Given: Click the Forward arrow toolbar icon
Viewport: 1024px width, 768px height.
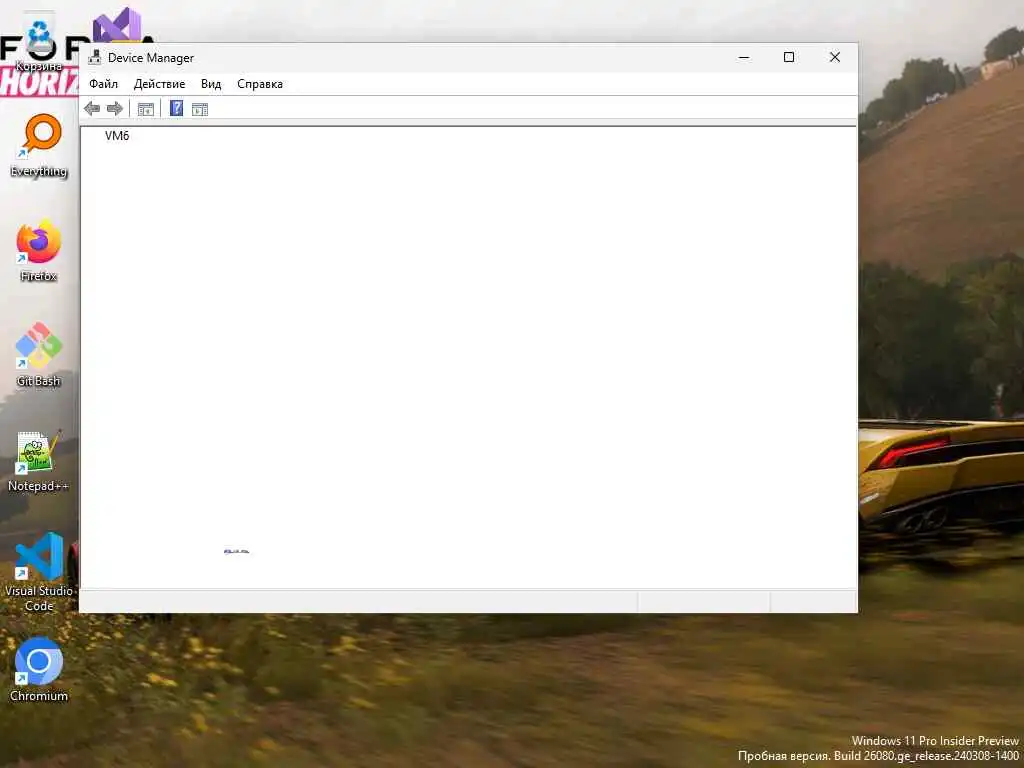Looking at the screenshot, I should 114,108.
